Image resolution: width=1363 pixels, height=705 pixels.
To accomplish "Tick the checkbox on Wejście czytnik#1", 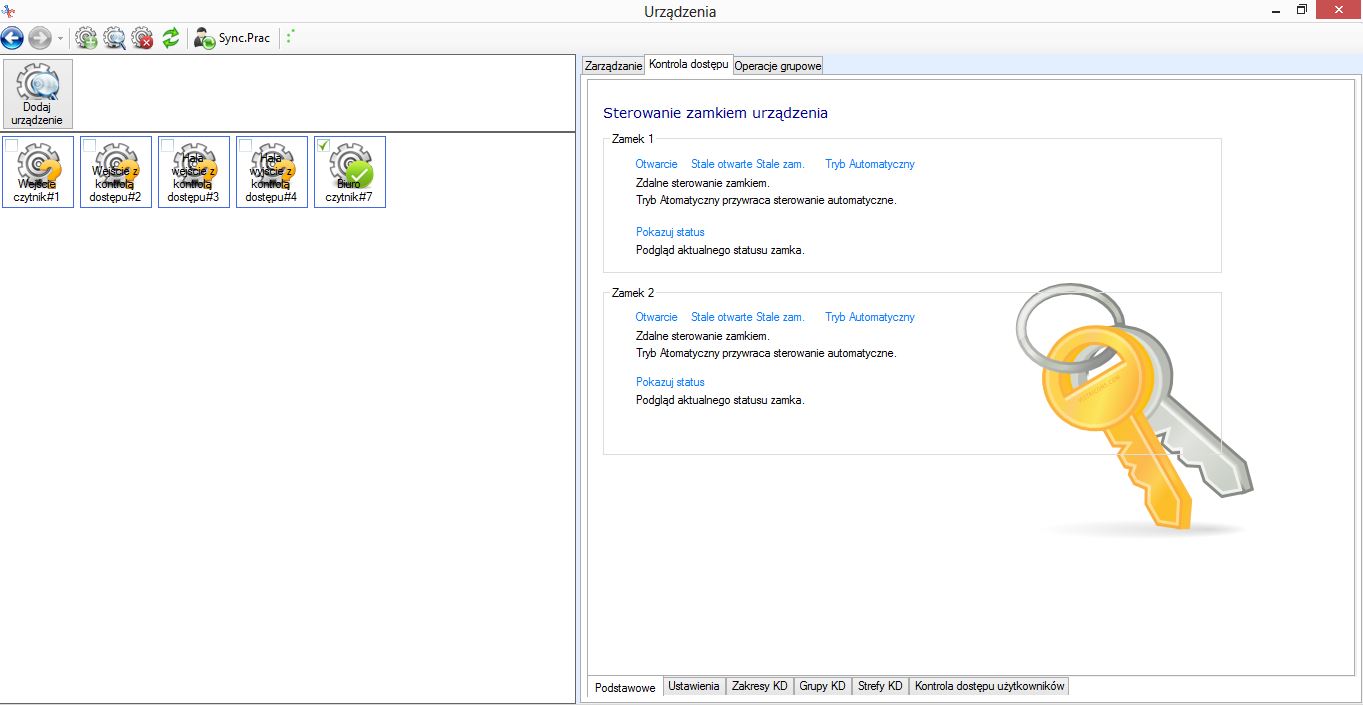I will pos(12,146).
